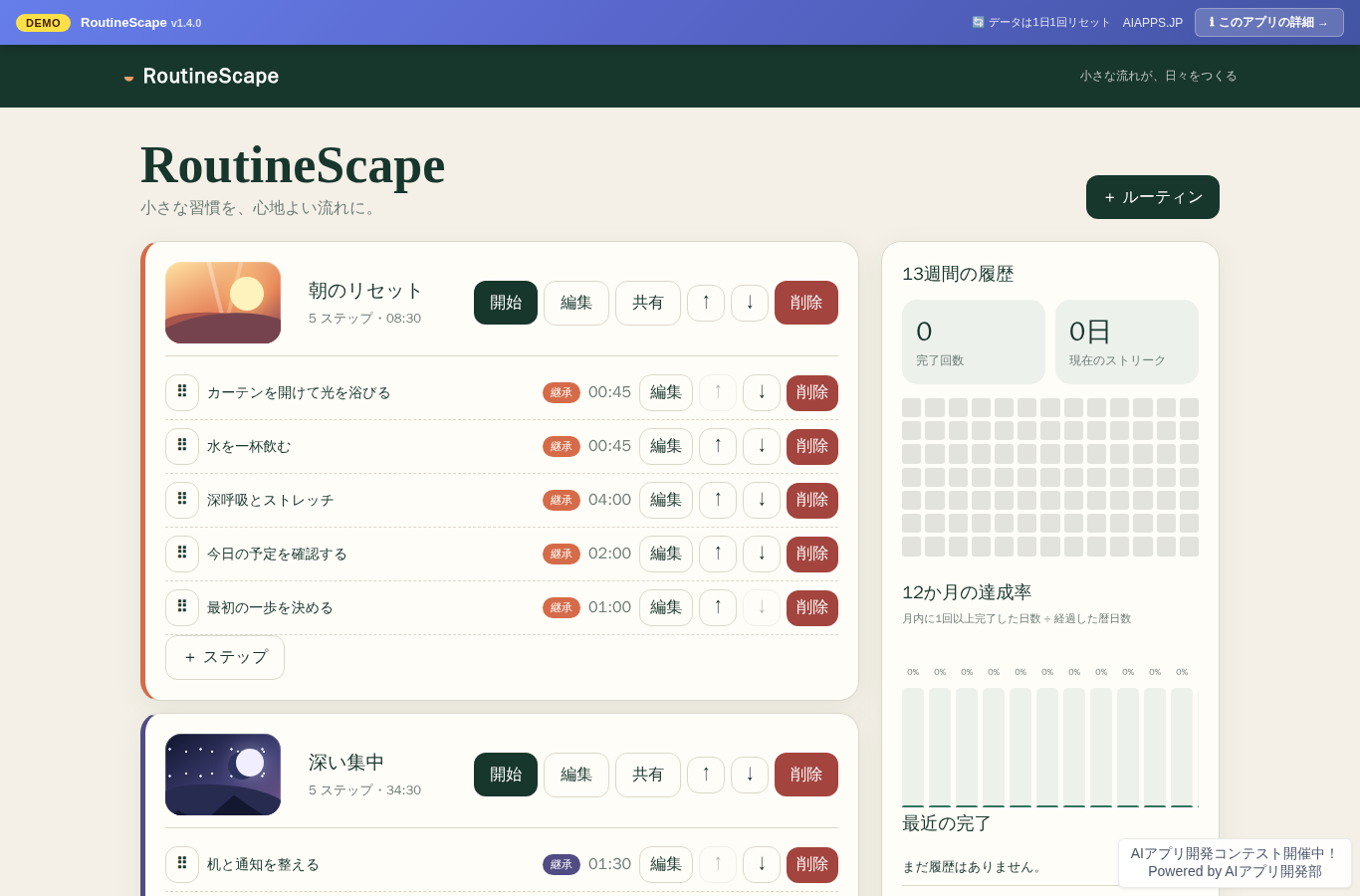The image size is (1360, 896).
Task: Move 深呼吸とストレッチ step up
Action: (718, 500)
